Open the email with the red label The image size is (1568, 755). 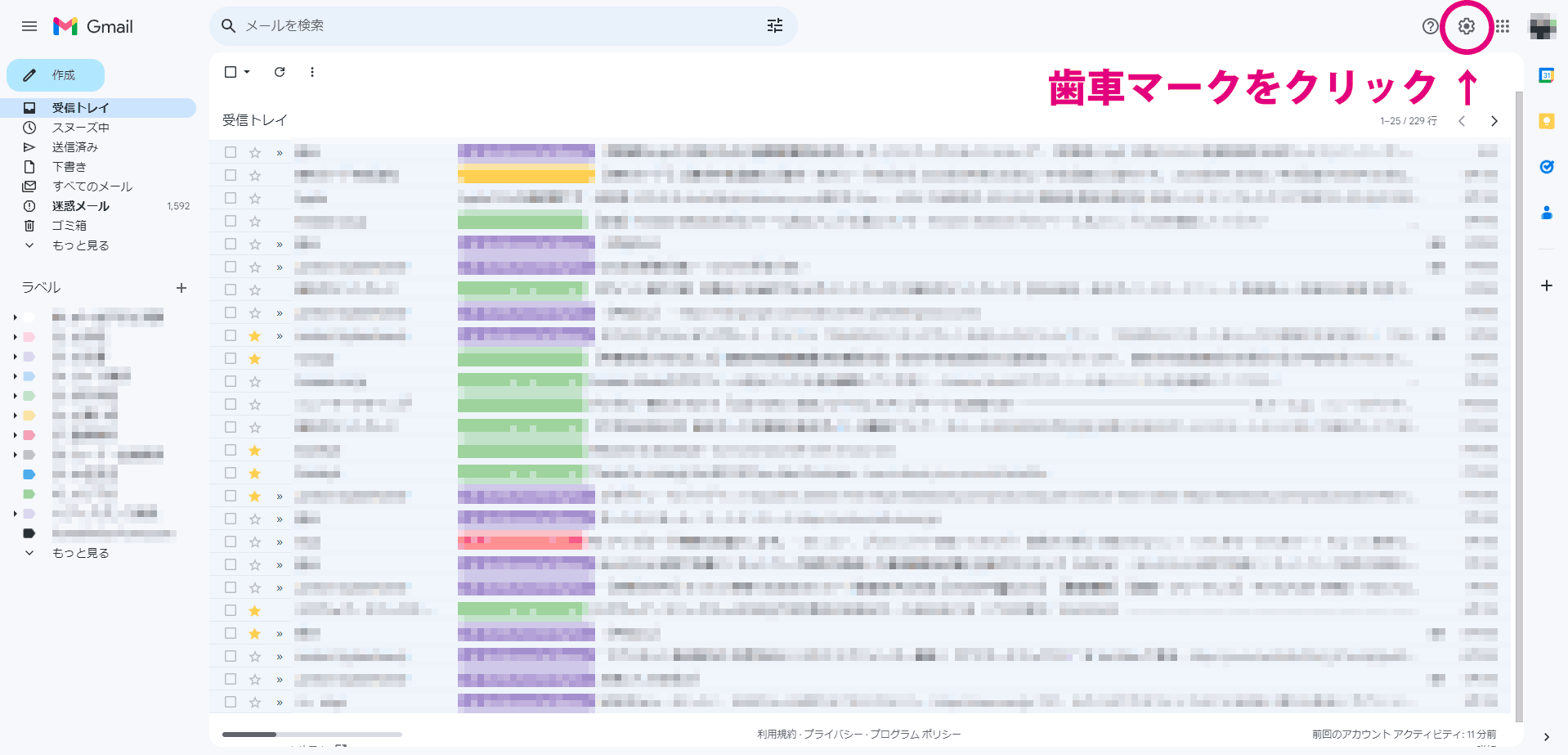tap(858, 542)
